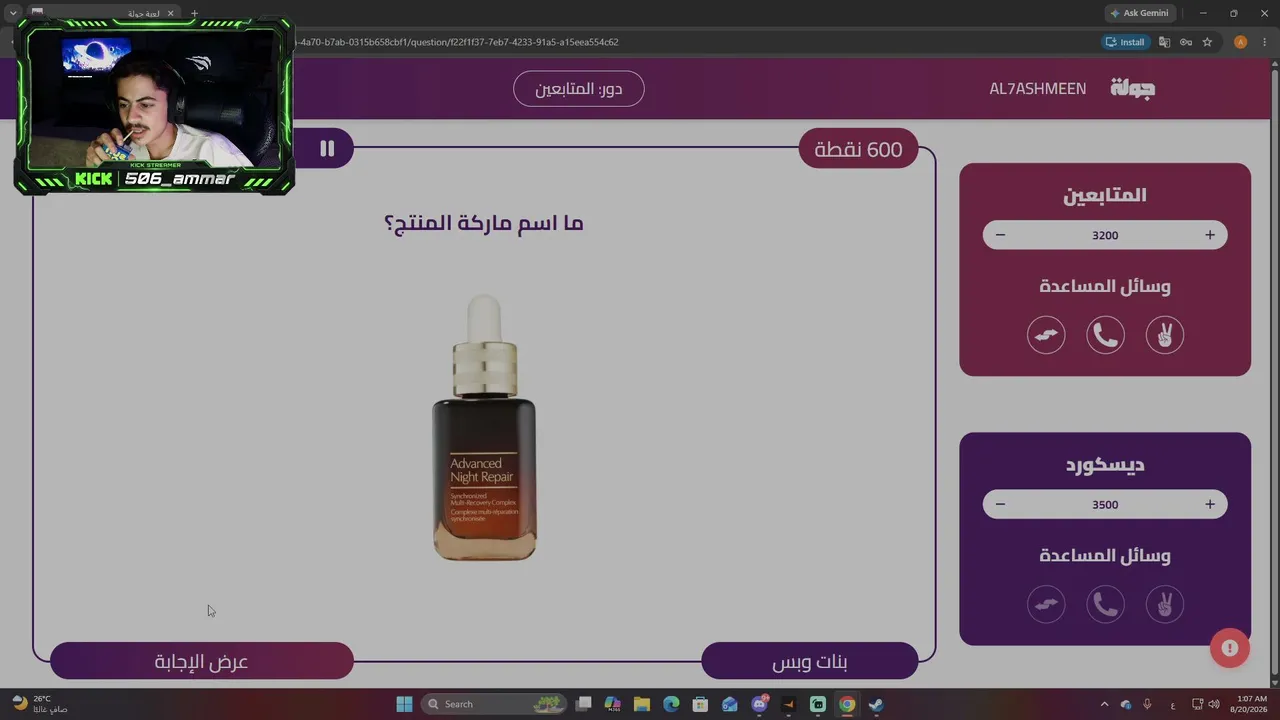Use the handshake helper for المتابعين team
The height and width of the screenshot is (720, 1280).
1046,335
